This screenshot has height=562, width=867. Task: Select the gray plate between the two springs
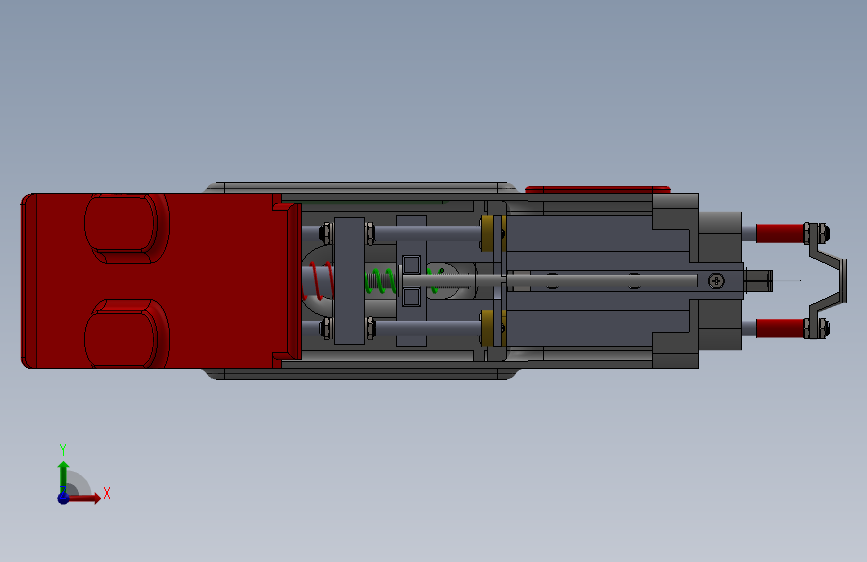[x=349, y=281]
